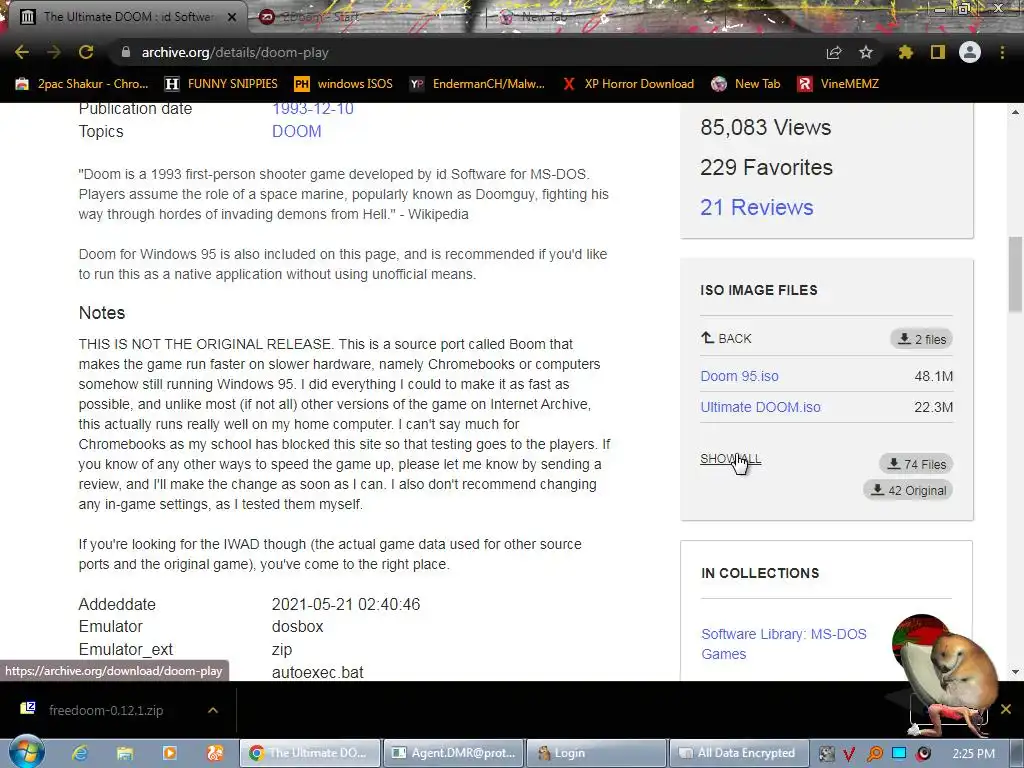The image size is (1024, 768).
Task: Open the FUNNY SNIPPIES bookmark
Action: coord(221,84)
